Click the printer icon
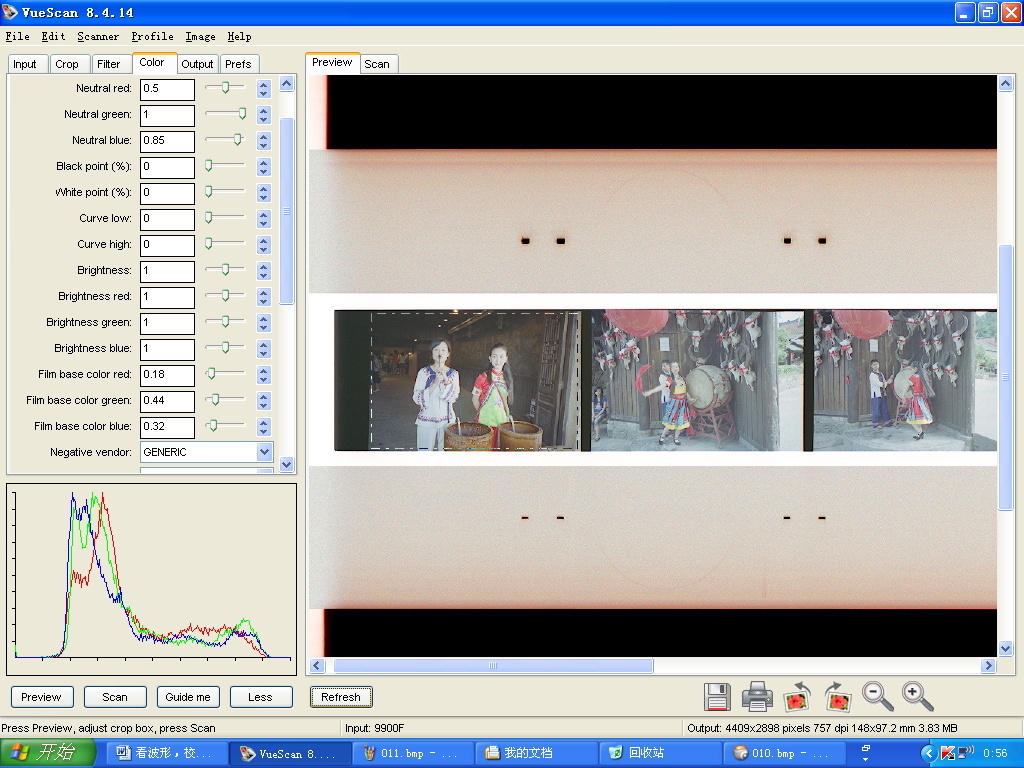 [757, 696]
